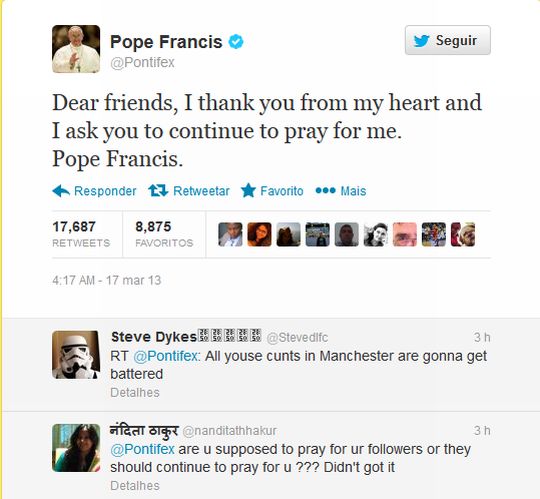
Task: View the 8,875 favoritos count
Action: point(164,234)
